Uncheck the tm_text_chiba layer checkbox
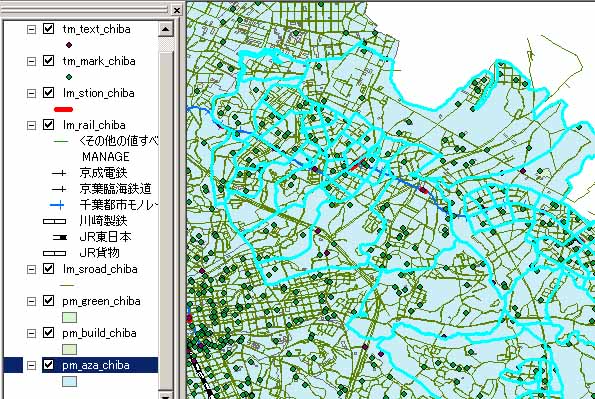Image resolution: width=595 pixels, height=399 pixels. coord(48,28)
